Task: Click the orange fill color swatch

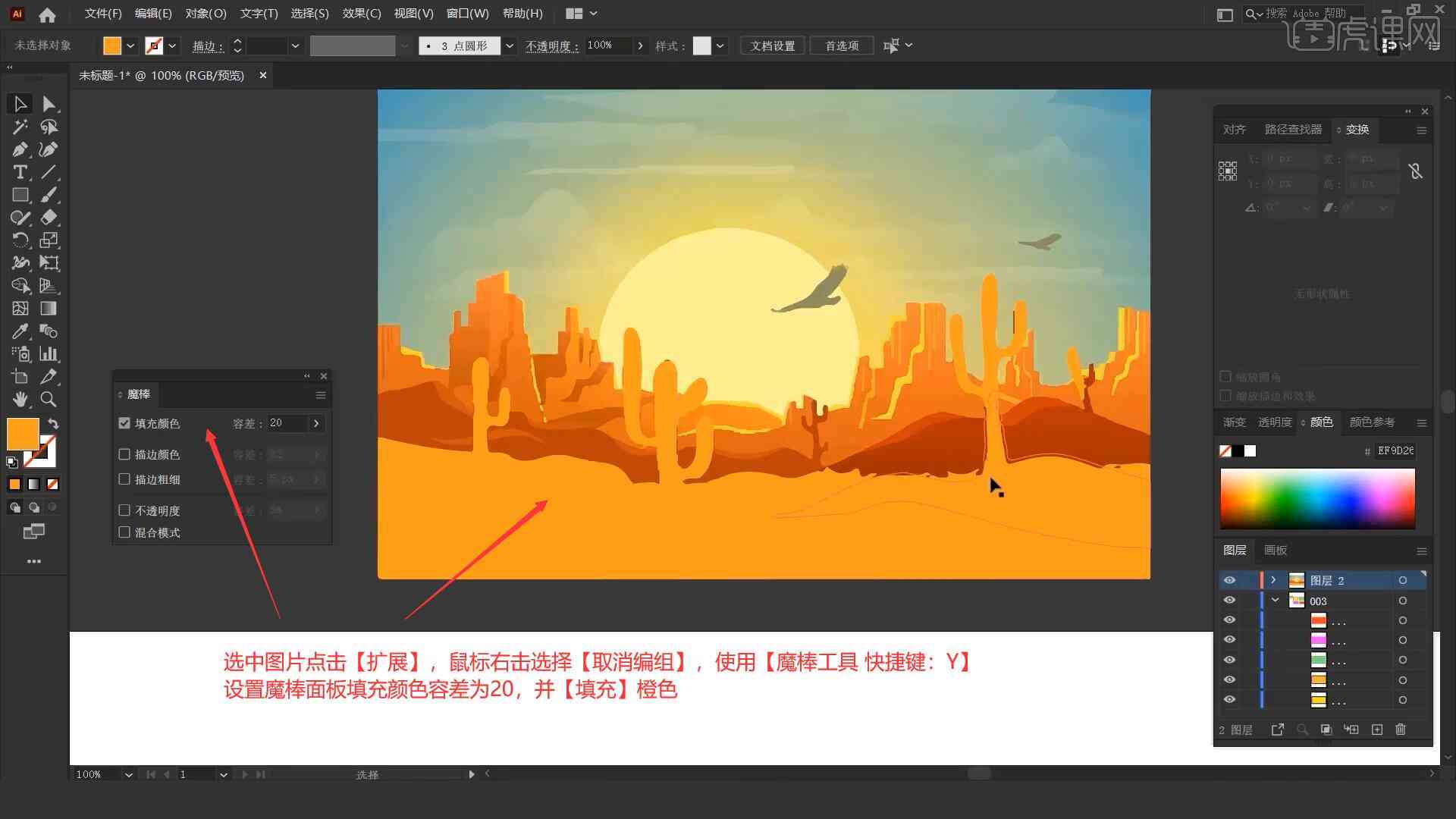Action: (x=21, y=434)
